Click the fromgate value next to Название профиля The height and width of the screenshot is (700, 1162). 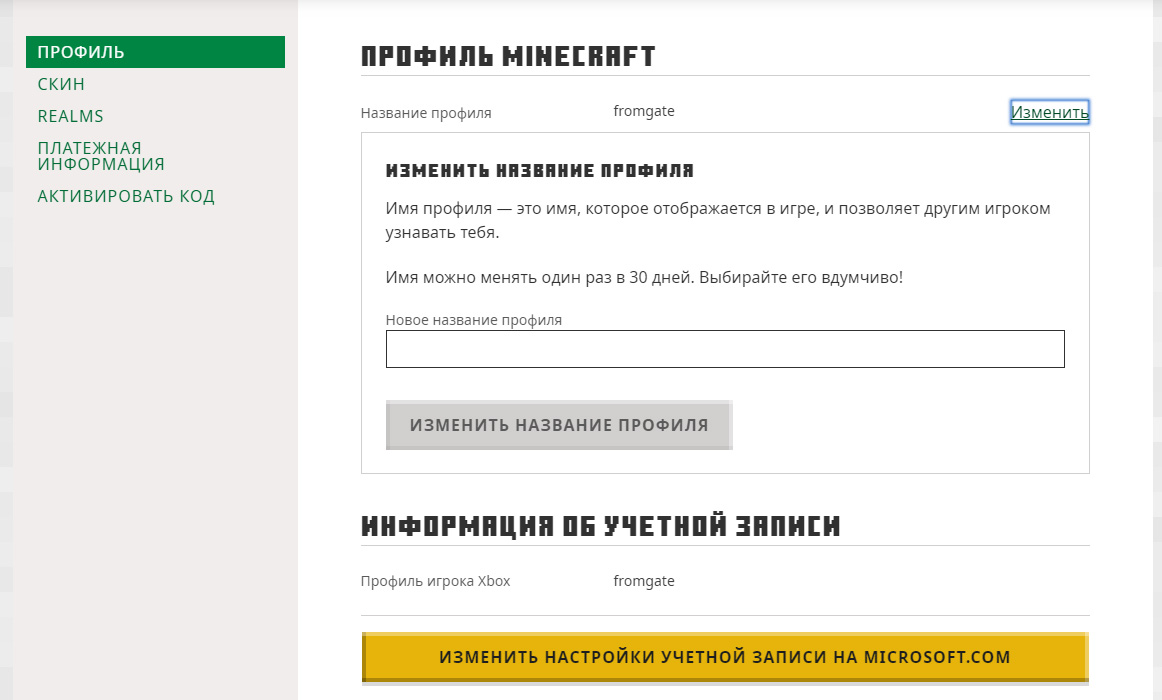[x=644, y=111]
